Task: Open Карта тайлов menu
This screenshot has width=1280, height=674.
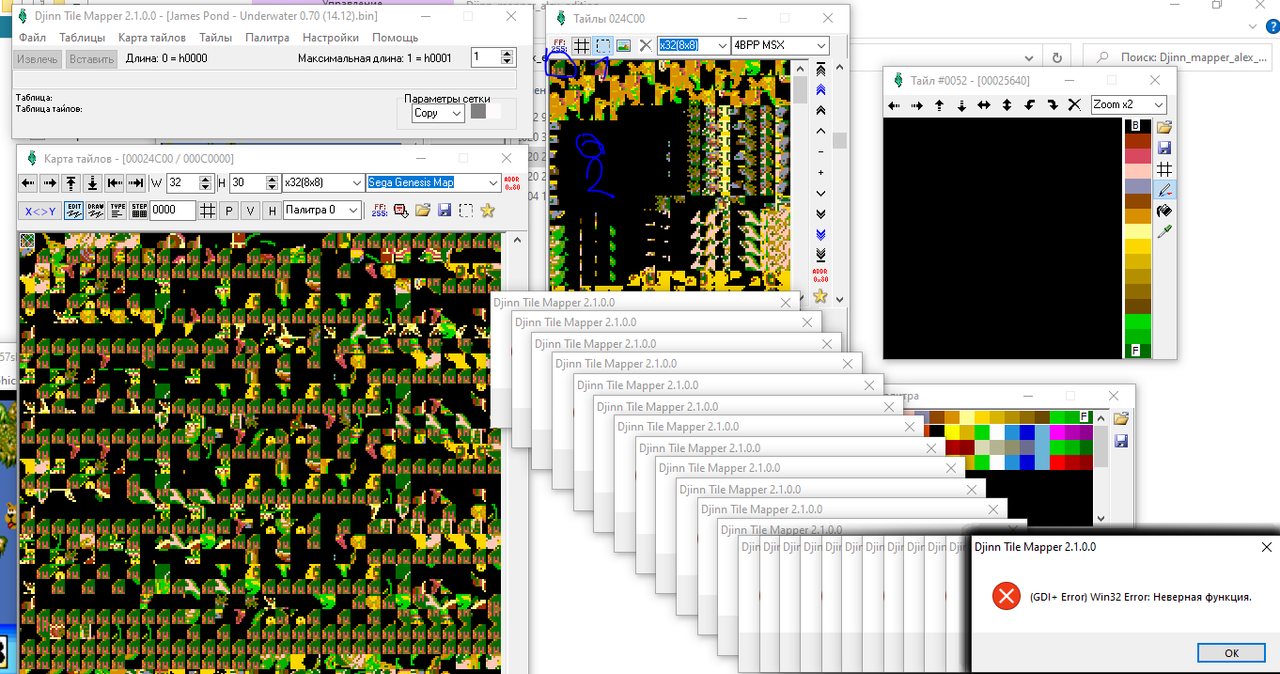Action: 152,38
